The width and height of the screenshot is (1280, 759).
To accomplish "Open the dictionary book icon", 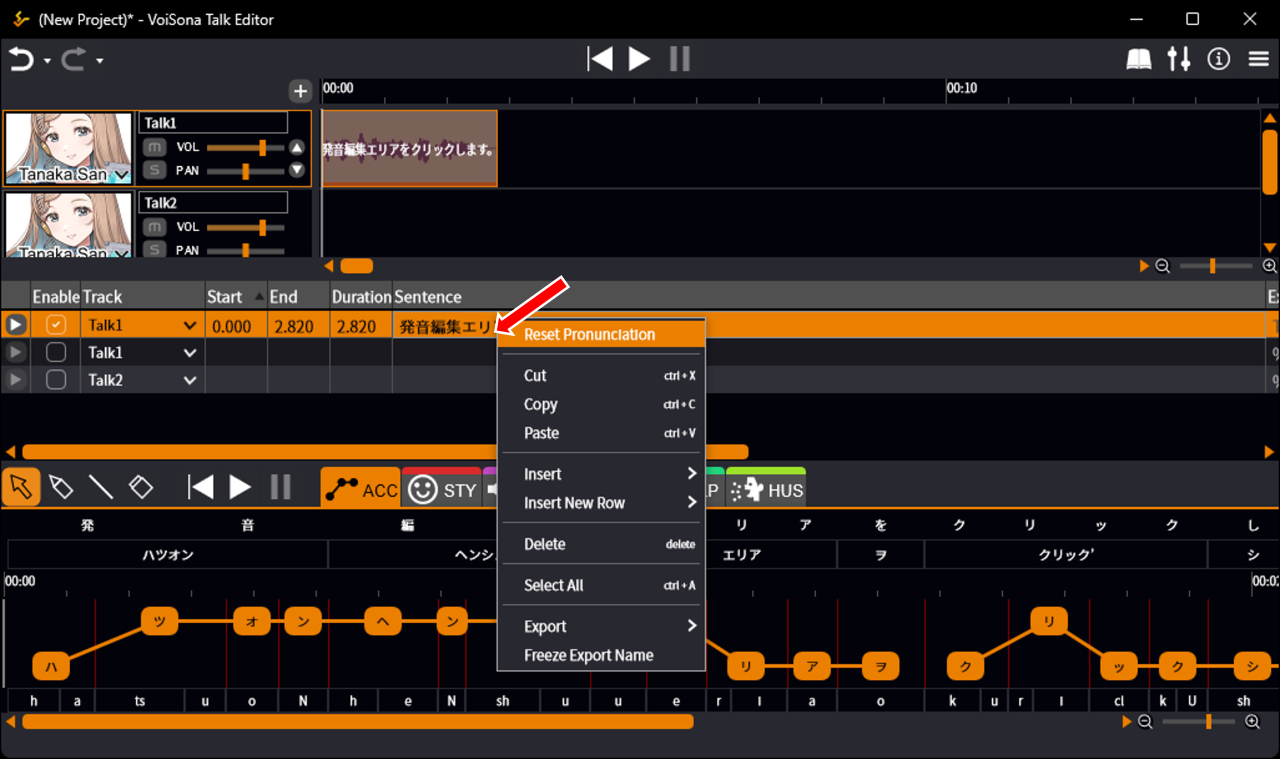I will (x=1139, y=59).
